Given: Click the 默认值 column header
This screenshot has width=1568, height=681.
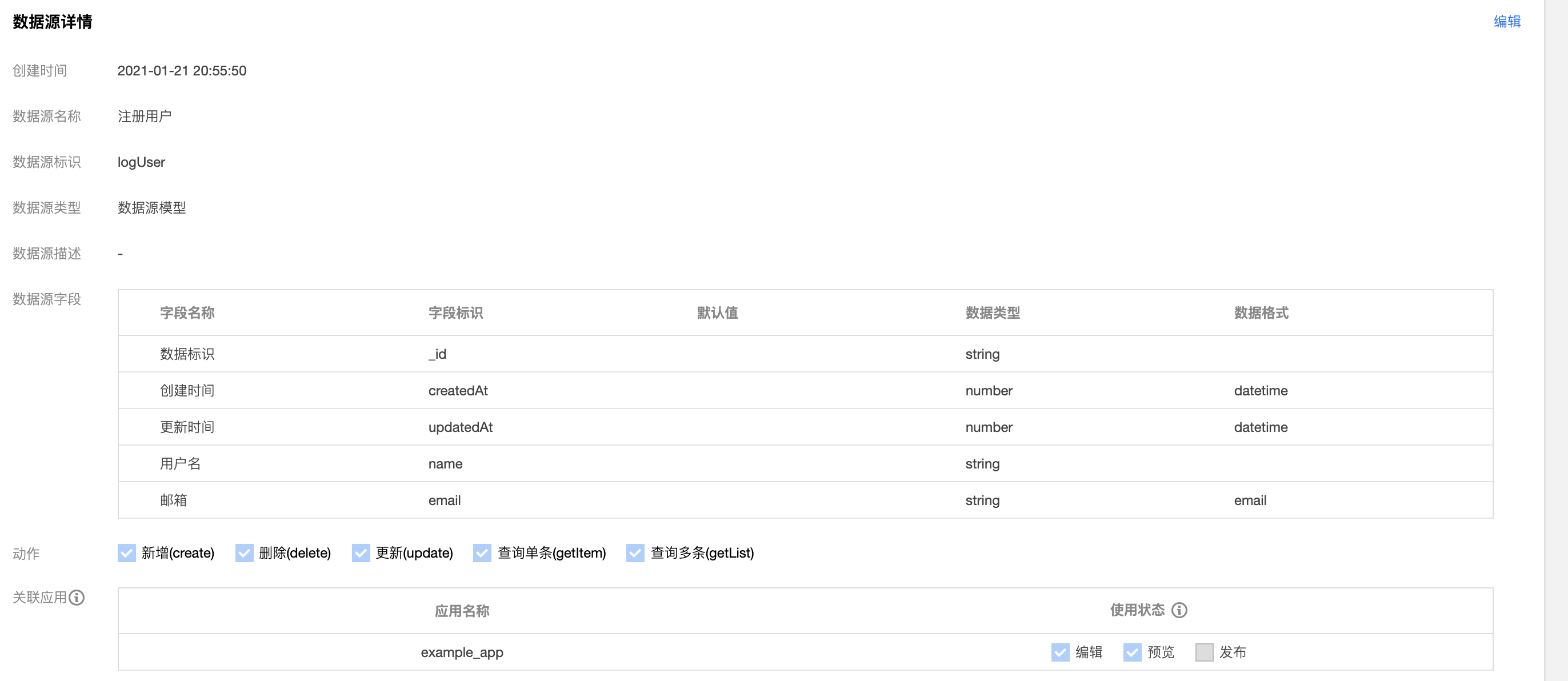Looking at the screenshot, I should click(717, 313).
